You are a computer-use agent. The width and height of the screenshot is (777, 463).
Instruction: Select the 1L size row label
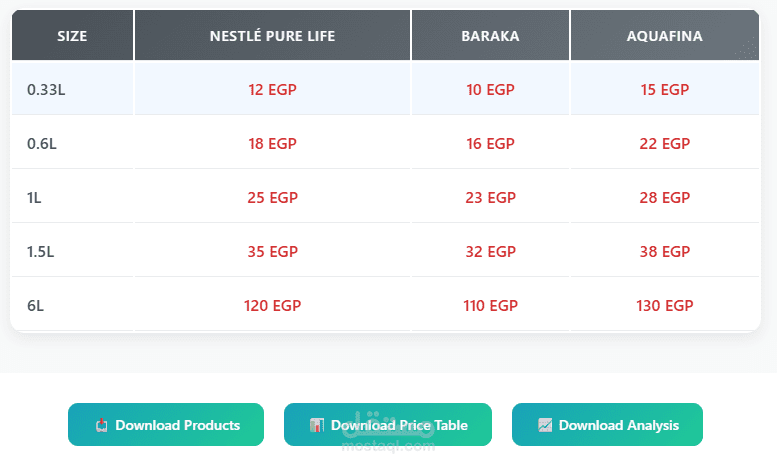coord(34,197)
